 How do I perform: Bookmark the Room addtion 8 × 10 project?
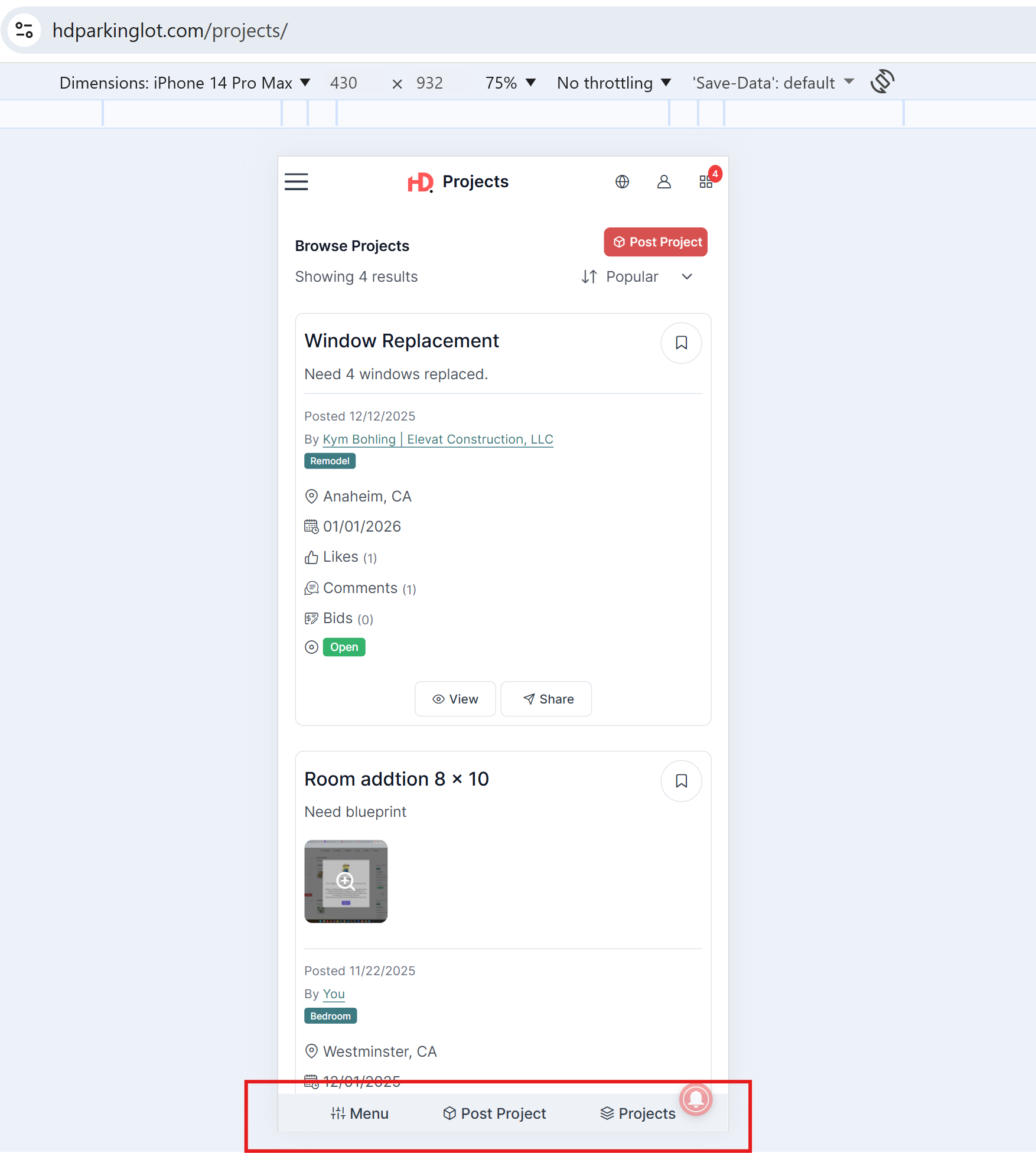tap(681, 781)
